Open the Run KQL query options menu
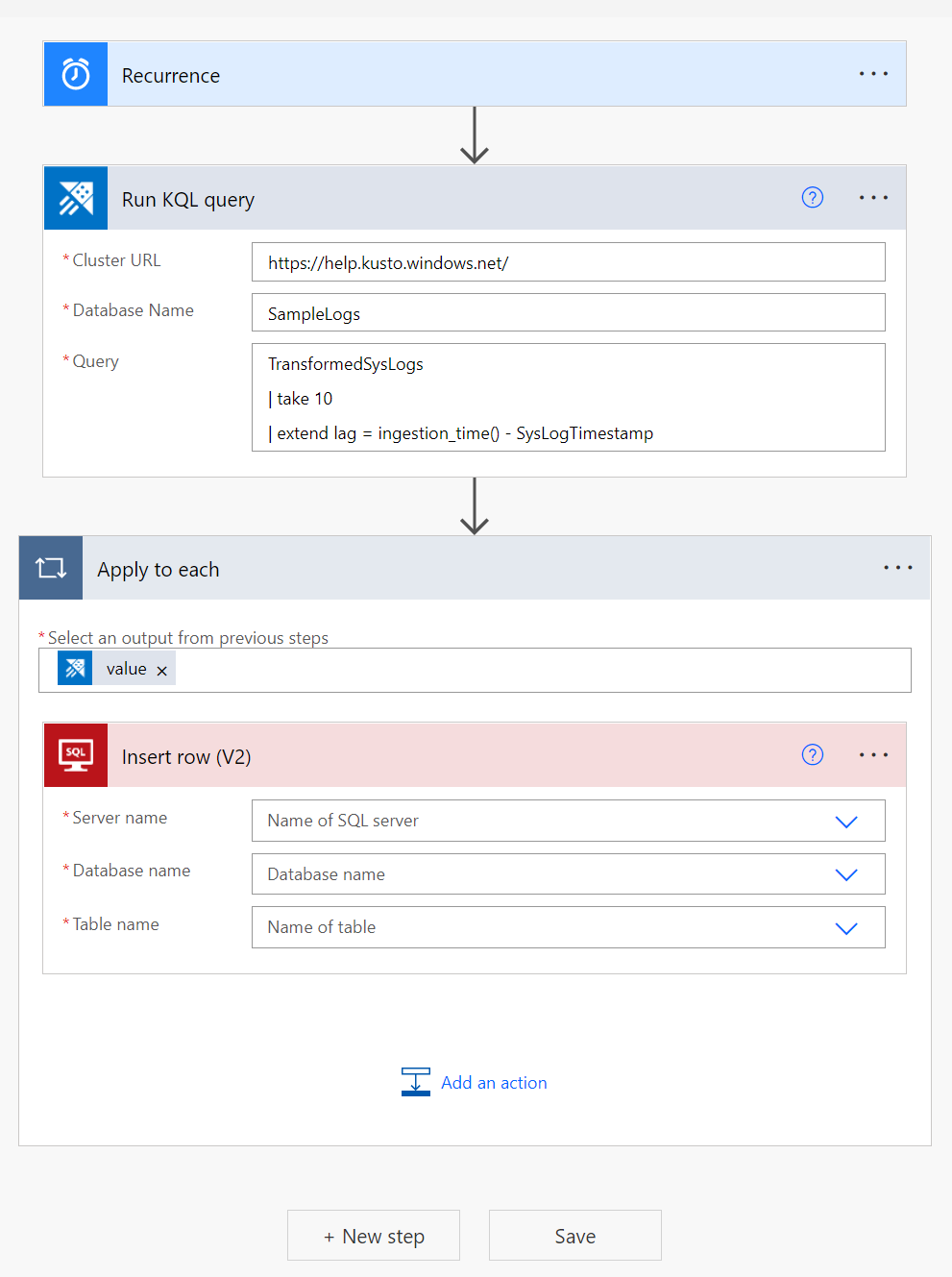The image size is (952, 1277). [872, 197]
